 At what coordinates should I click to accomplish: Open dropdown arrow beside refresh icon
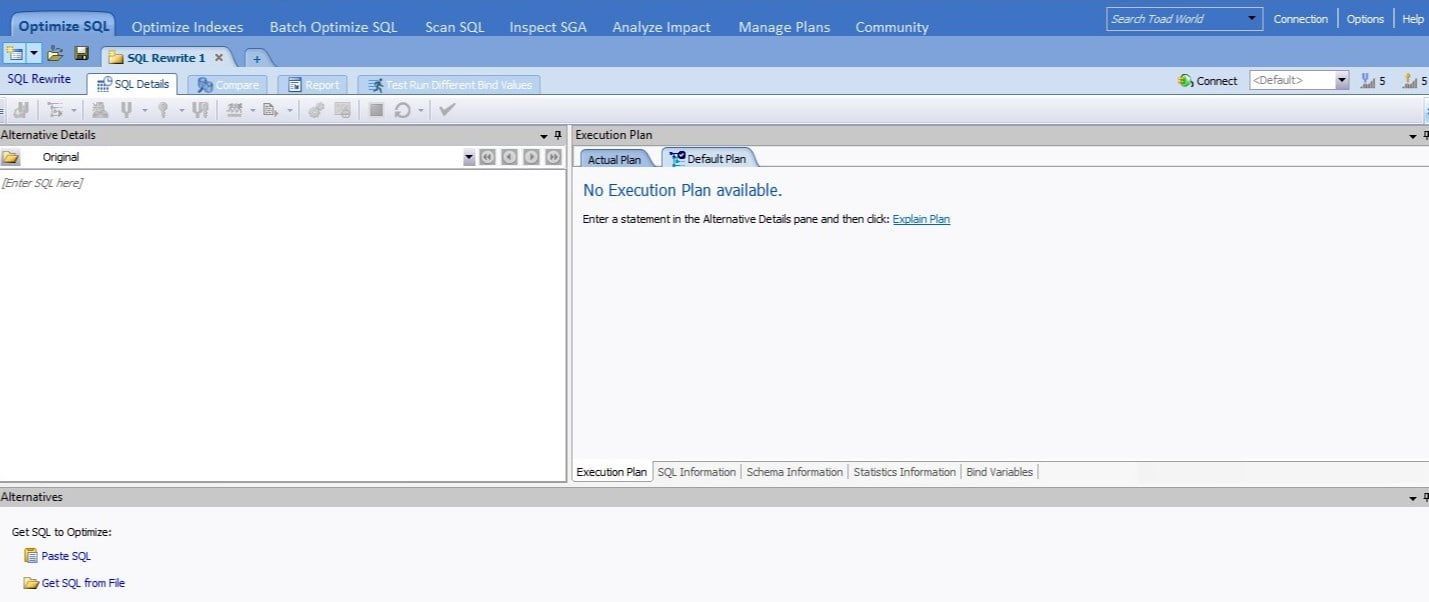421,111
